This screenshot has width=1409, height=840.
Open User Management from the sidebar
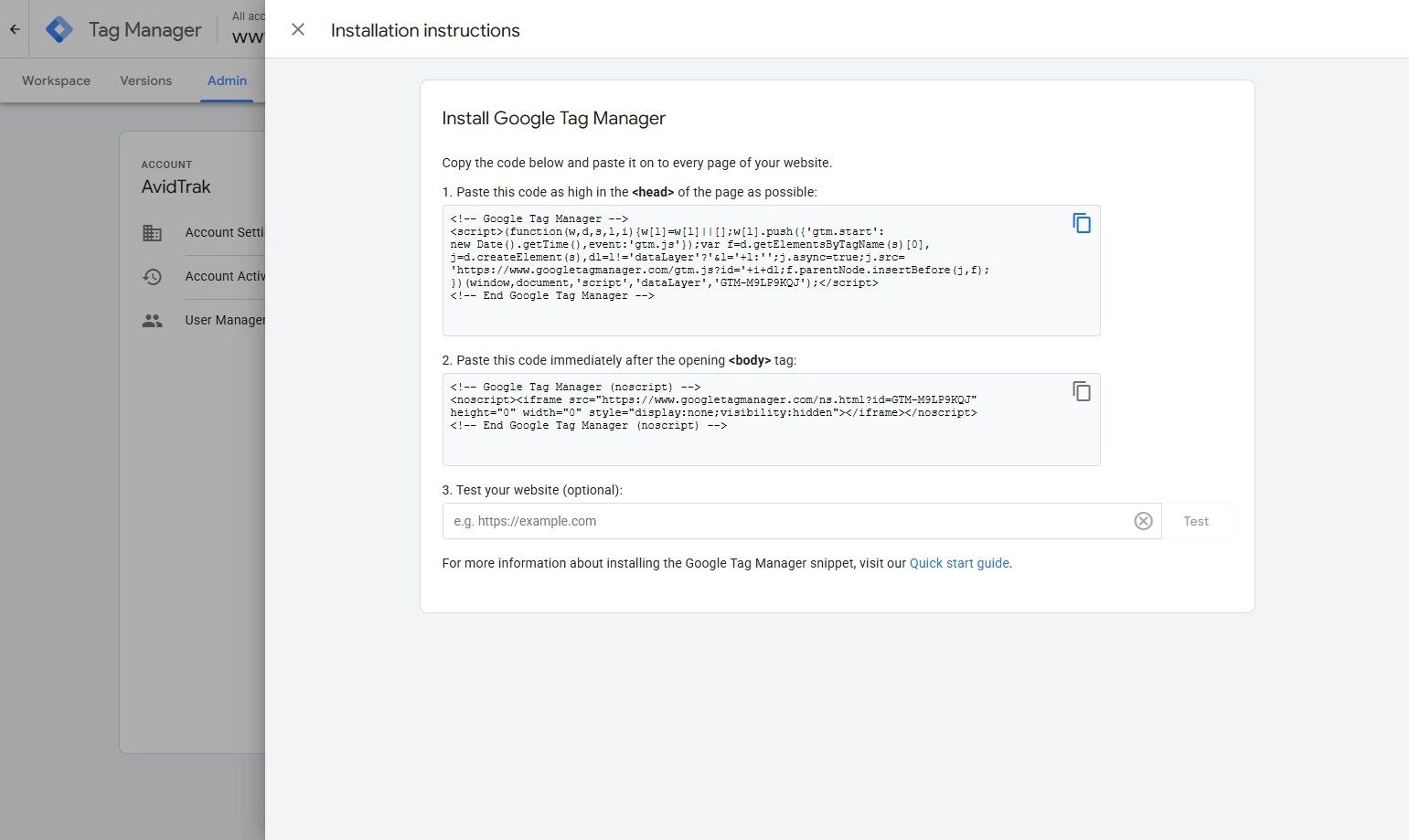coord(225,320)
